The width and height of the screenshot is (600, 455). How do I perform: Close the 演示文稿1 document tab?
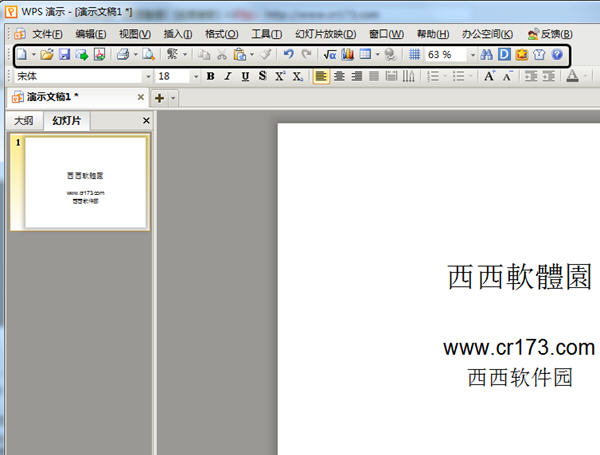pyautogui.click(x=140, y=97)
